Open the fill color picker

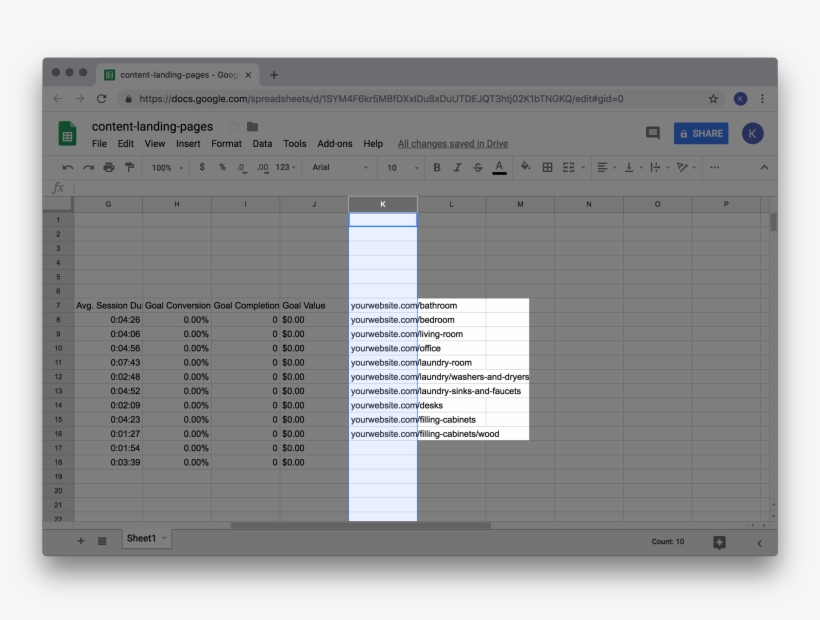click(526, 168)
